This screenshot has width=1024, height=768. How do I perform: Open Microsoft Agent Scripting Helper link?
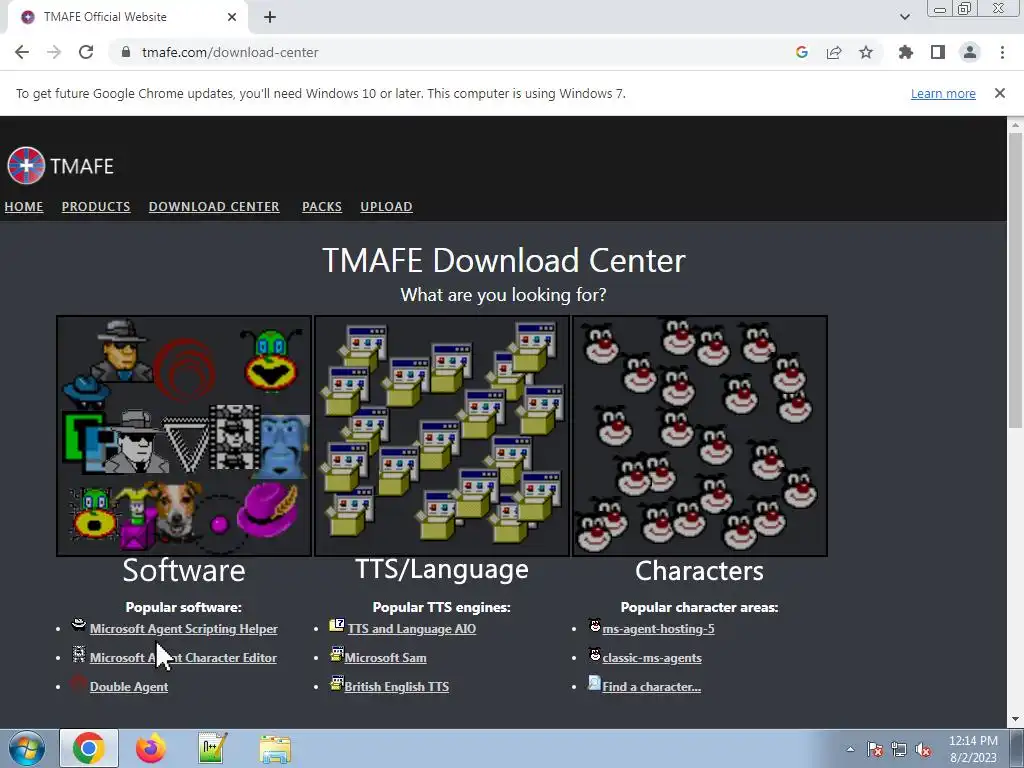point(184,629)
